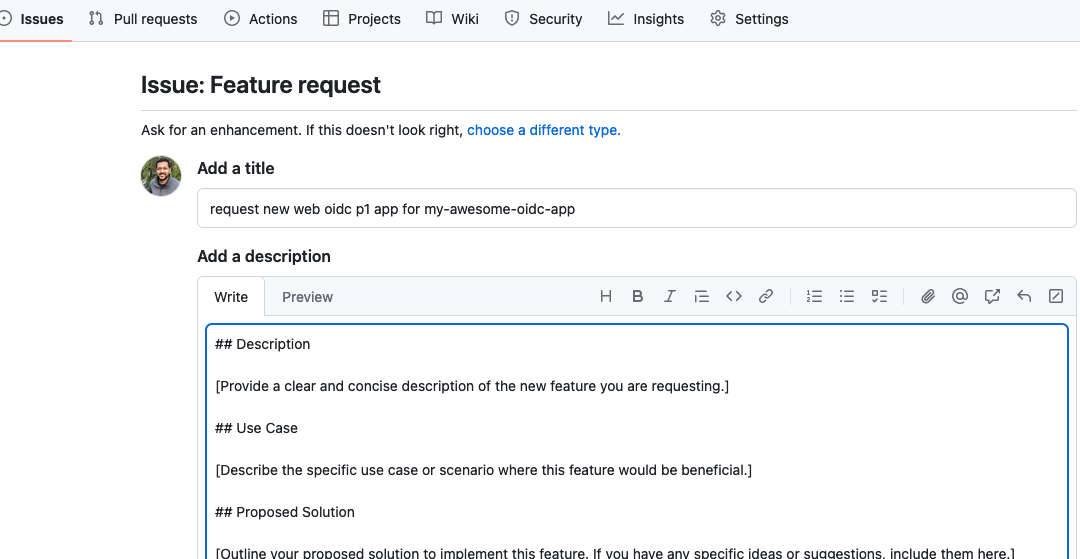The height and width of the screenshot is (559, 1080).
Task: Insert a numbered list
Action: click(815, 297)
